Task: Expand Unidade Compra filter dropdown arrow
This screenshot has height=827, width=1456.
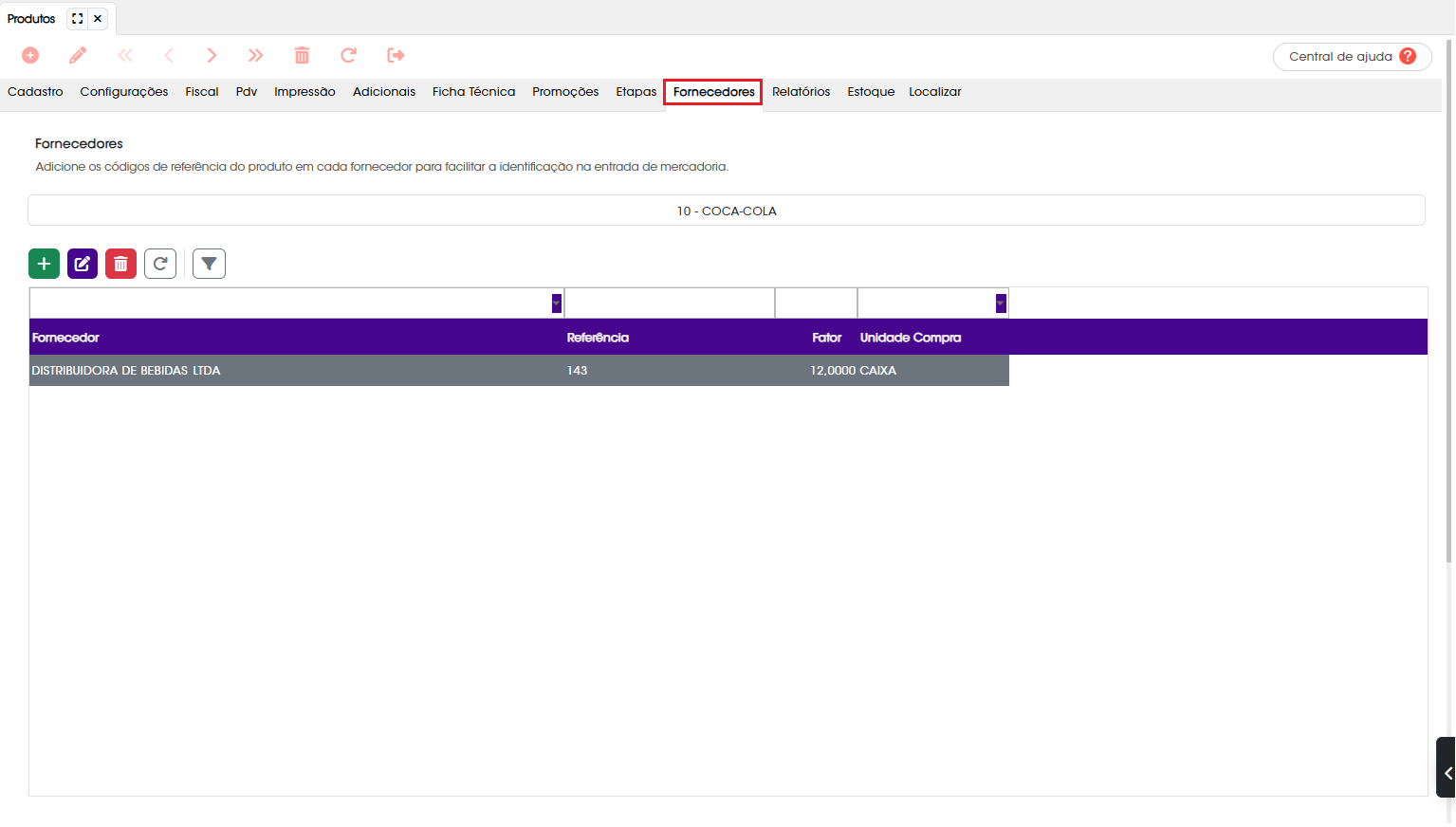Action: click(1001, 303)
